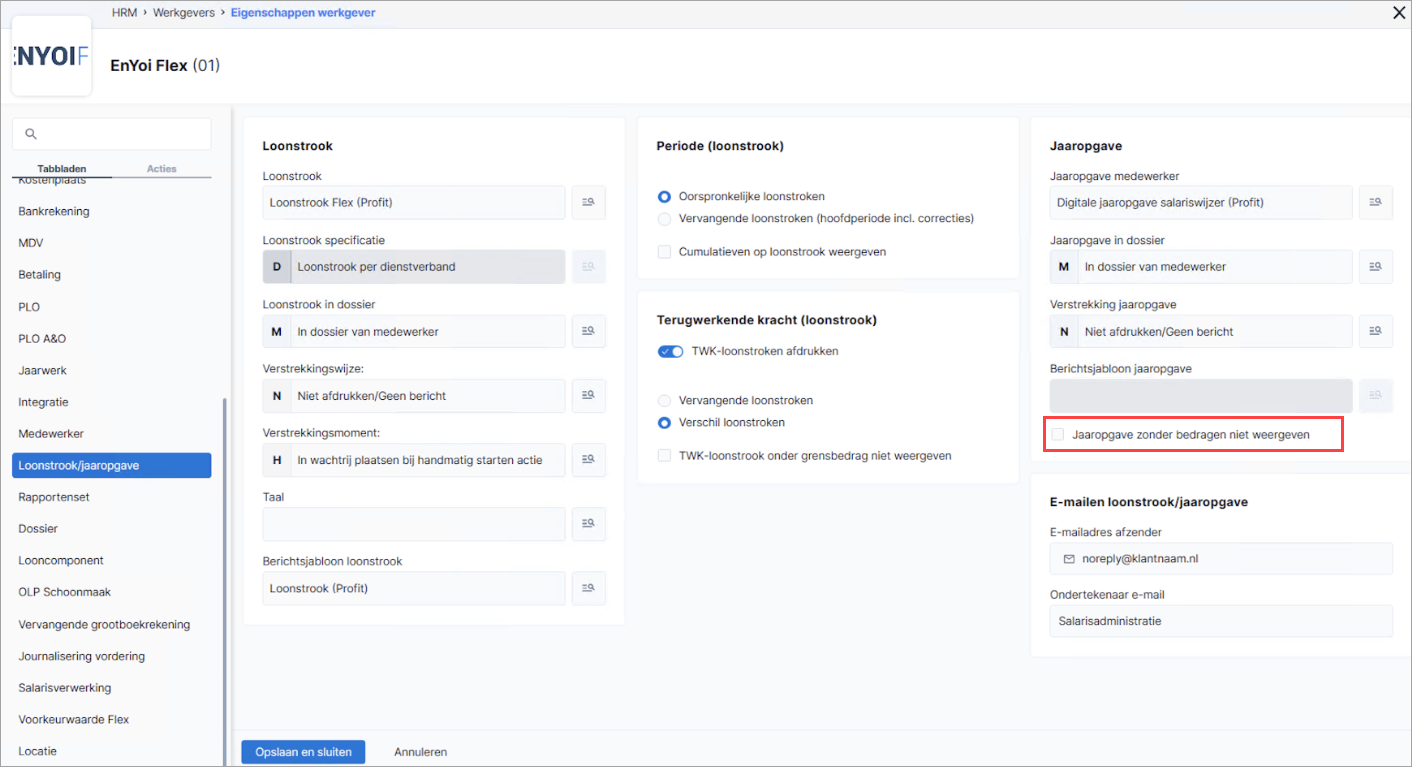Click the Annuleren button
Image resolution: width=1412 pixels, height=767 pixels.
point(421,752)
